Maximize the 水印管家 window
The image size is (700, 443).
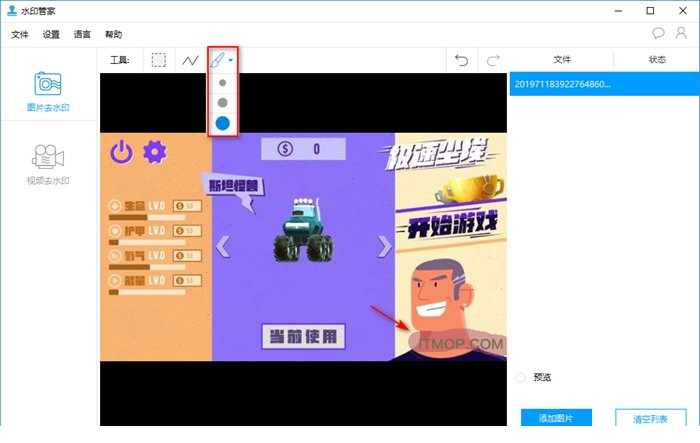click(x=650, y=11)
